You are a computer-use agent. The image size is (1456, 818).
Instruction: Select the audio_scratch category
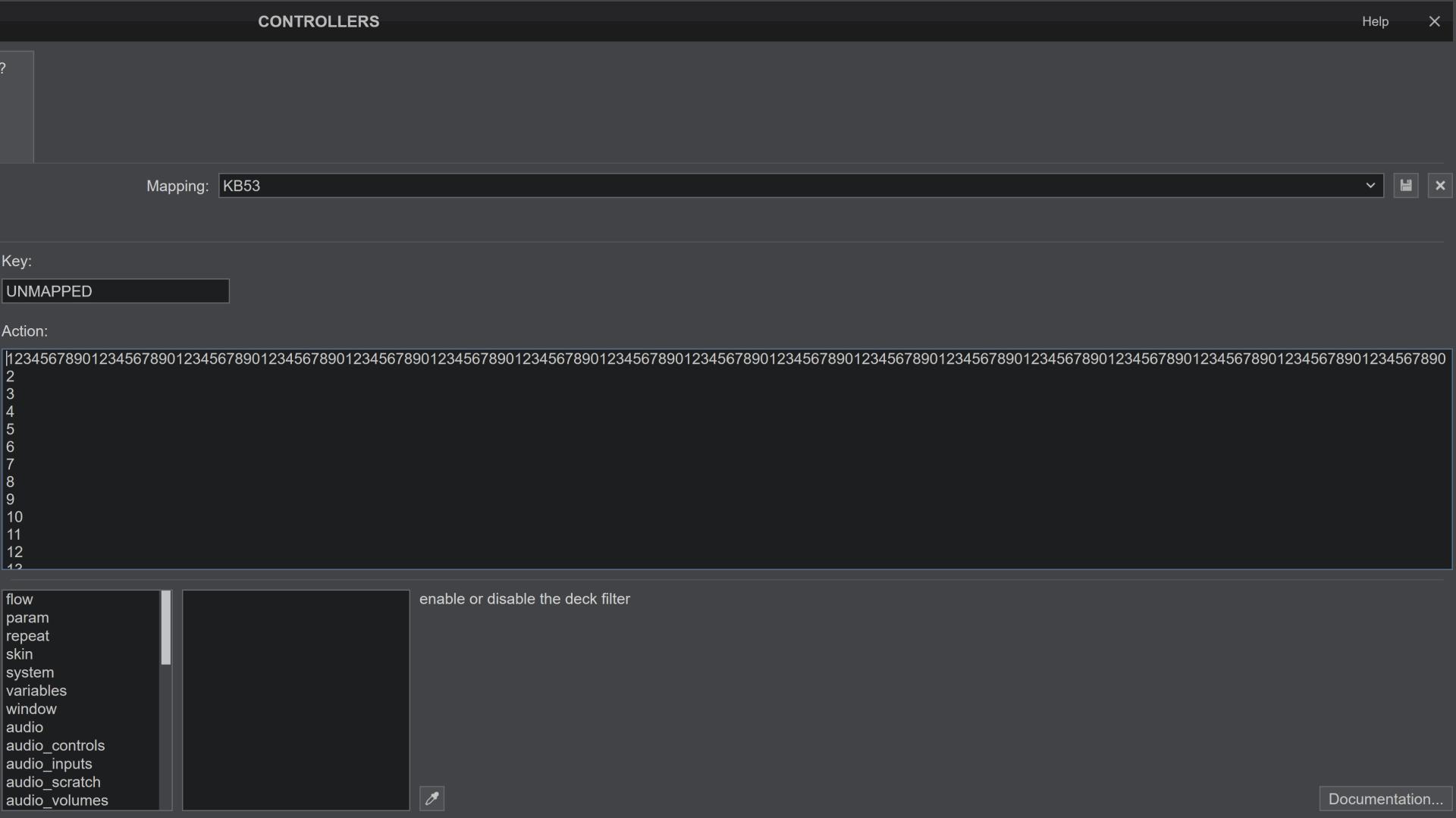pyautogui.click(x=53, y=782)
